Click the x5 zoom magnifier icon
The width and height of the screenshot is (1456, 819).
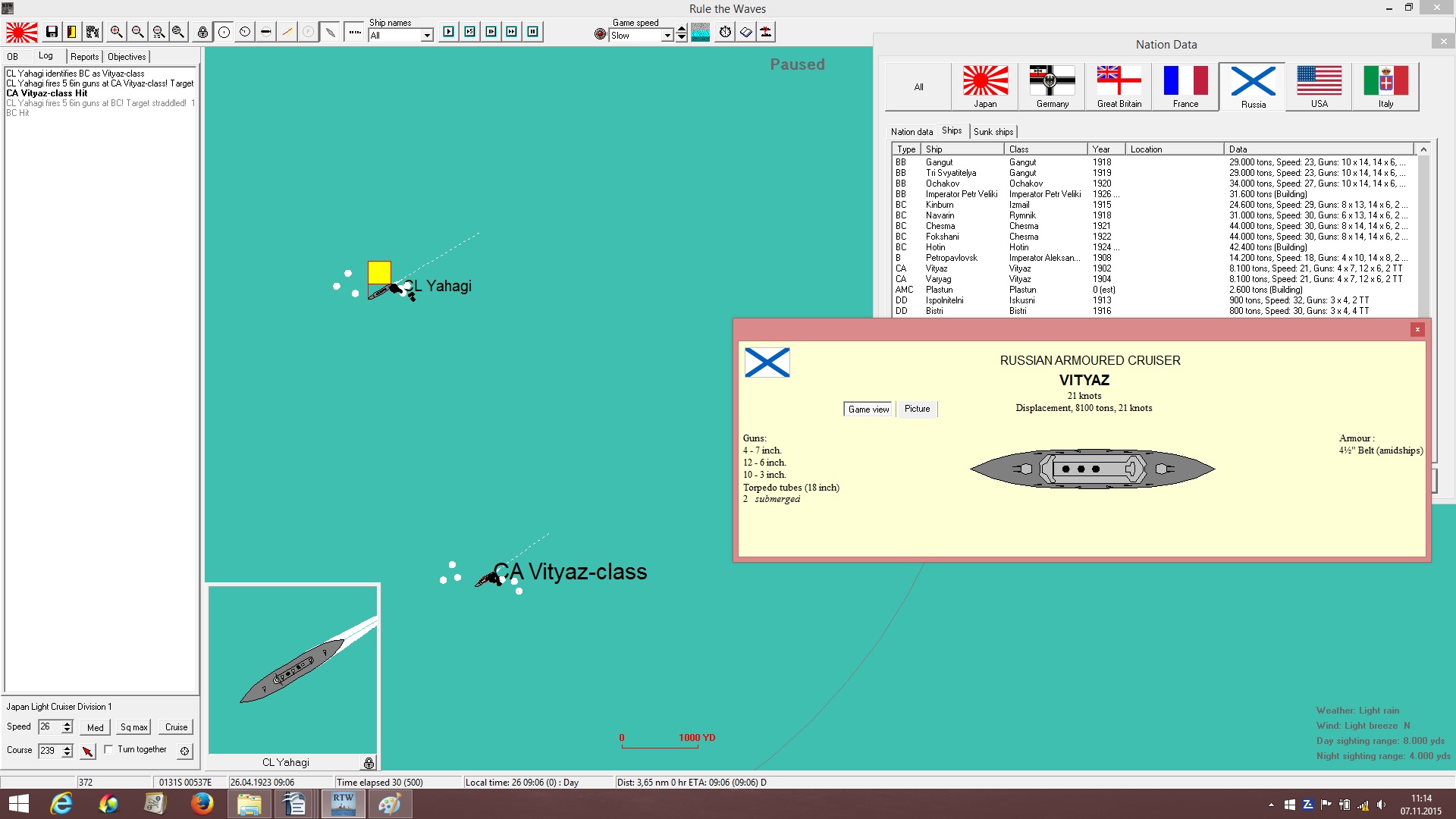[x=158, y=32]
